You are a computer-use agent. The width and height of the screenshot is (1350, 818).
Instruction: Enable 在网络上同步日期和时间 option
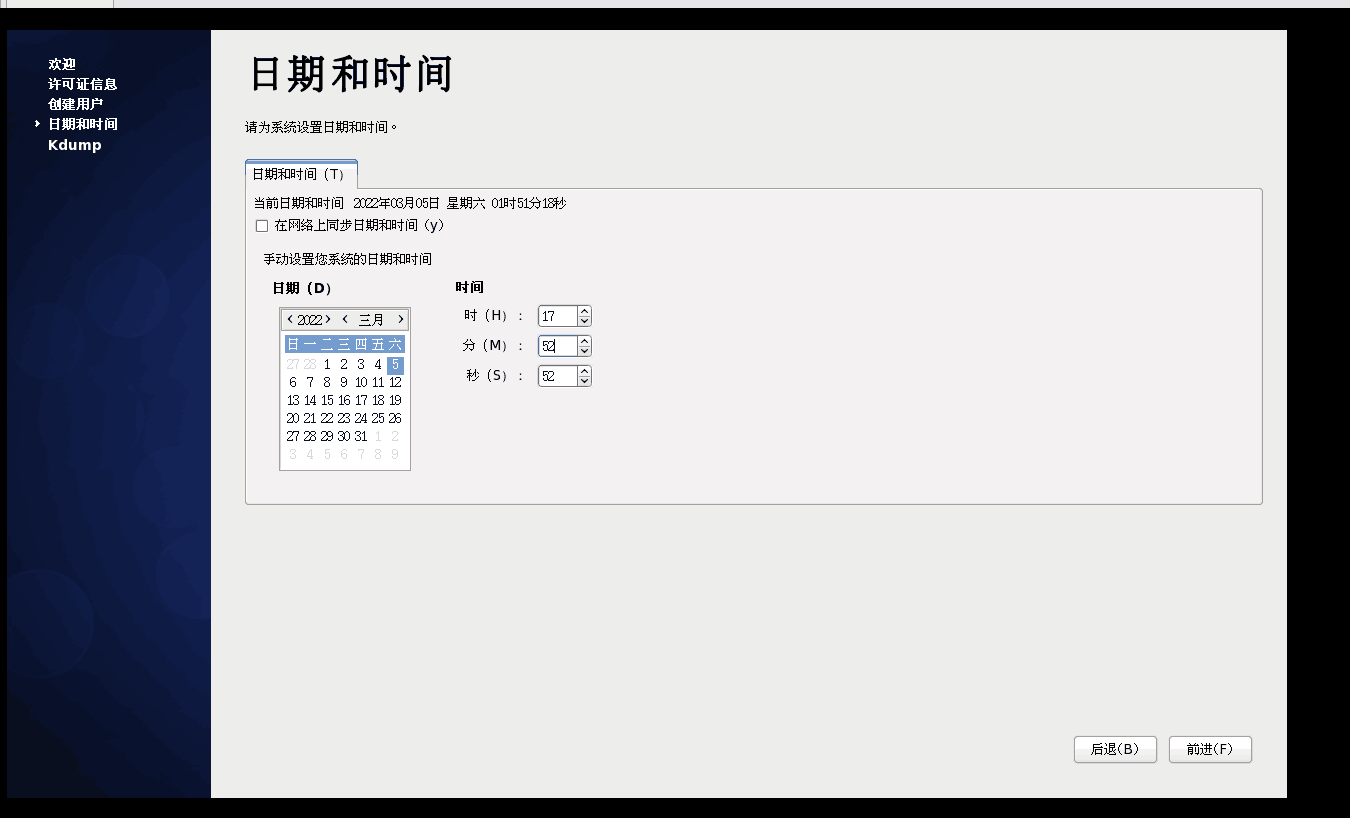pyautogui.click(x=262, y=226)
